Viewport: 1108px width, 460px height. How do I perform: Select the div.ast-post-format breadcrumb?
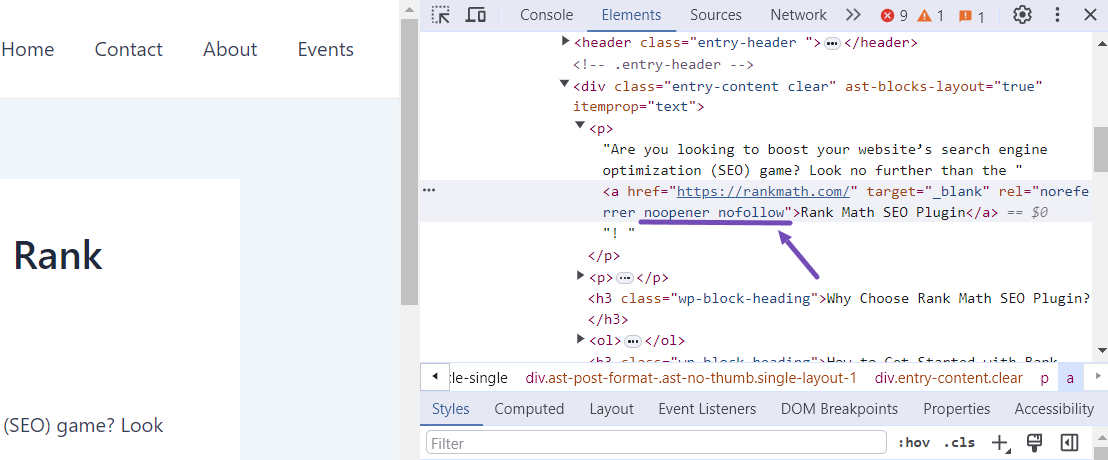coord(691,378)
